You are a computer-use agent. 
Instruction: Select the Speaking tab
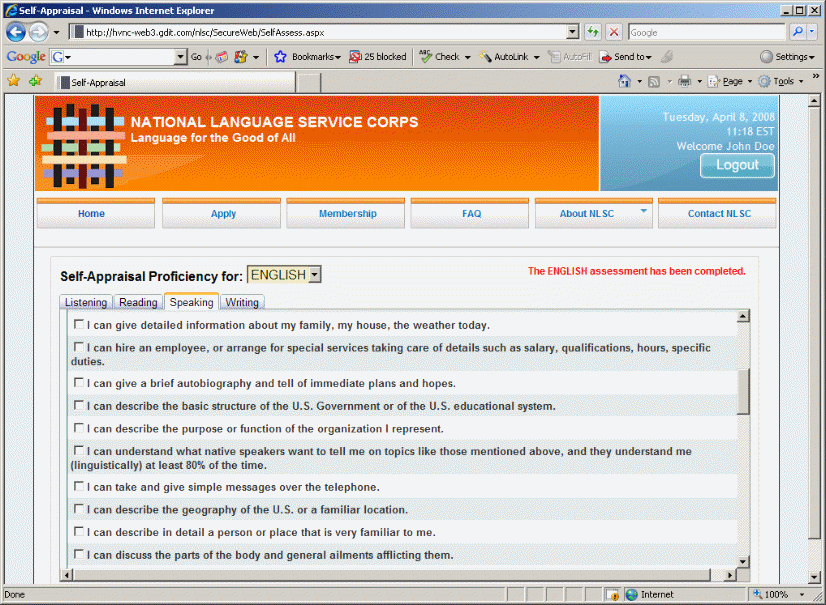click(x=191, y=301)
